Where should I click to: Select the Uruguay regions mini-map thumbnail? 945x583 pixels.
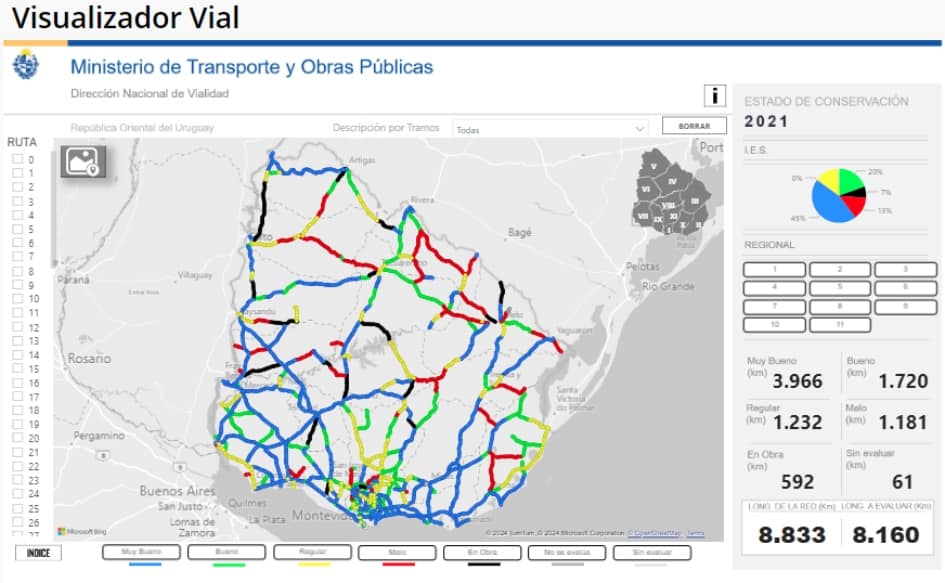tap(671, 193)
